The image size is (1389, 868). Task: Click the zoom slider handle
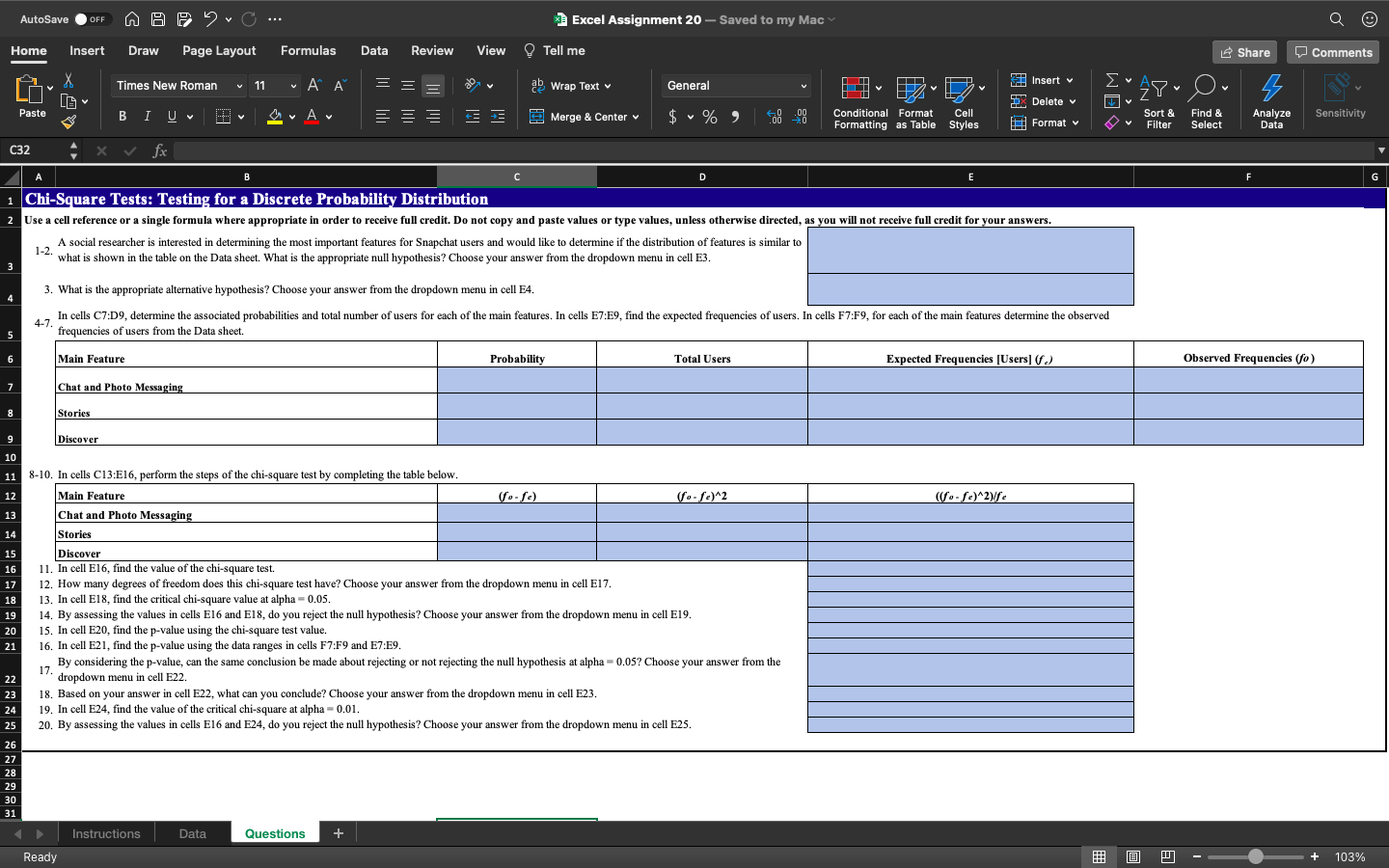coord(1255,856)
